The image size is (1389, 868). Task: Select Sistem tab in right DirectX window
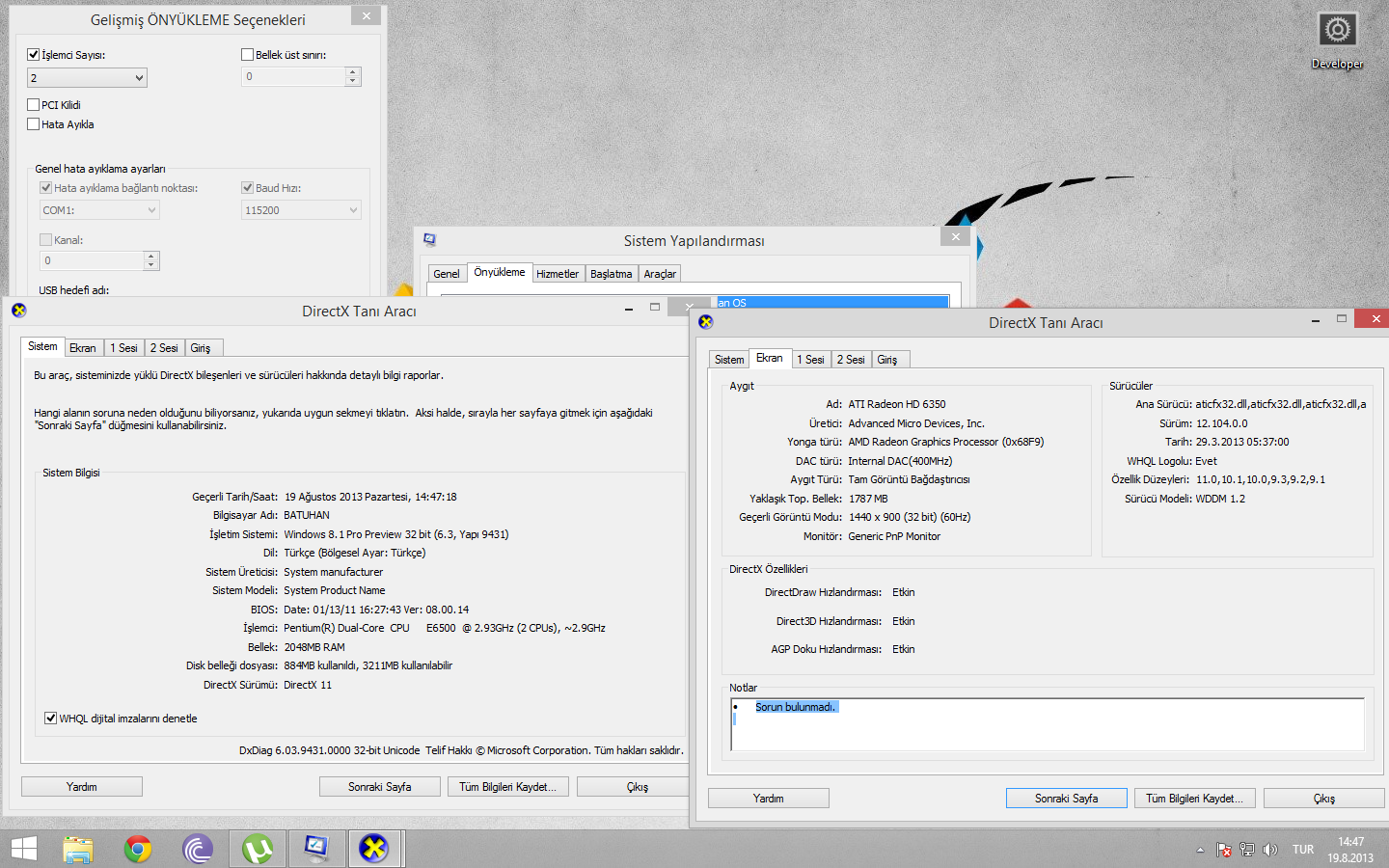729,360
